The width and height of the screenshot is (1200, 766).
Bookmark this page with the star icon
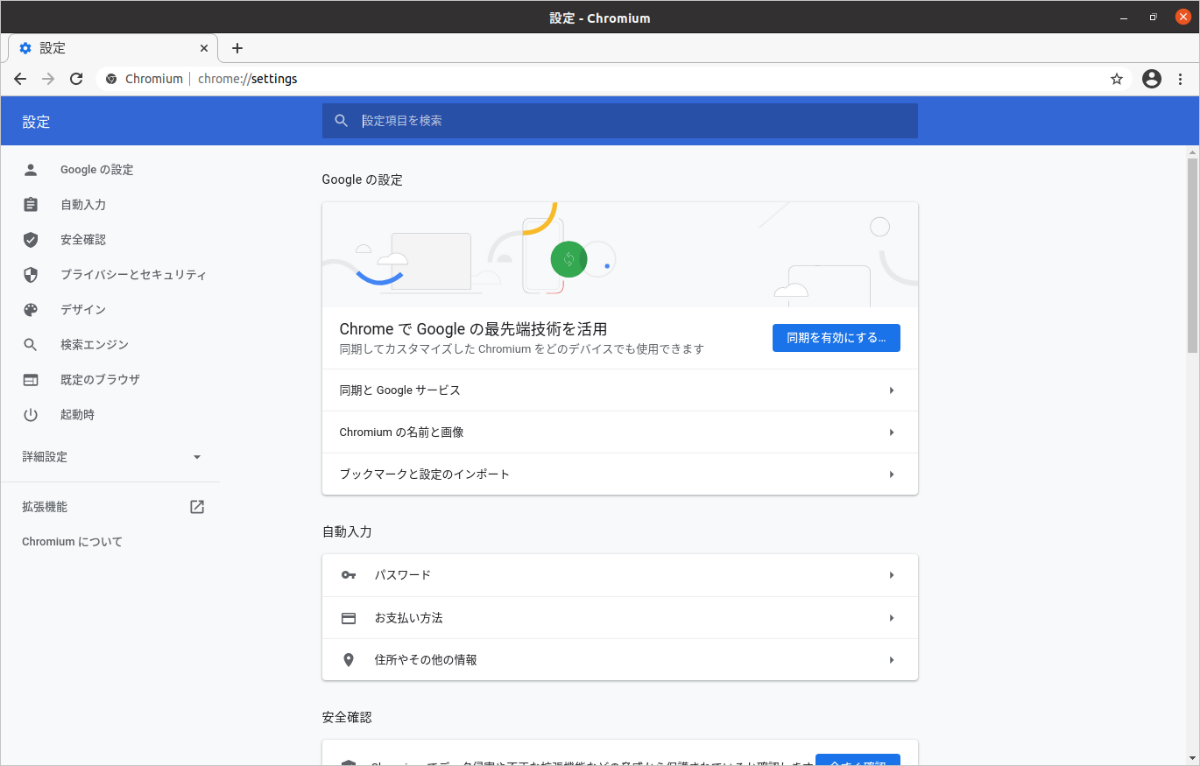tap(1117, 79)
